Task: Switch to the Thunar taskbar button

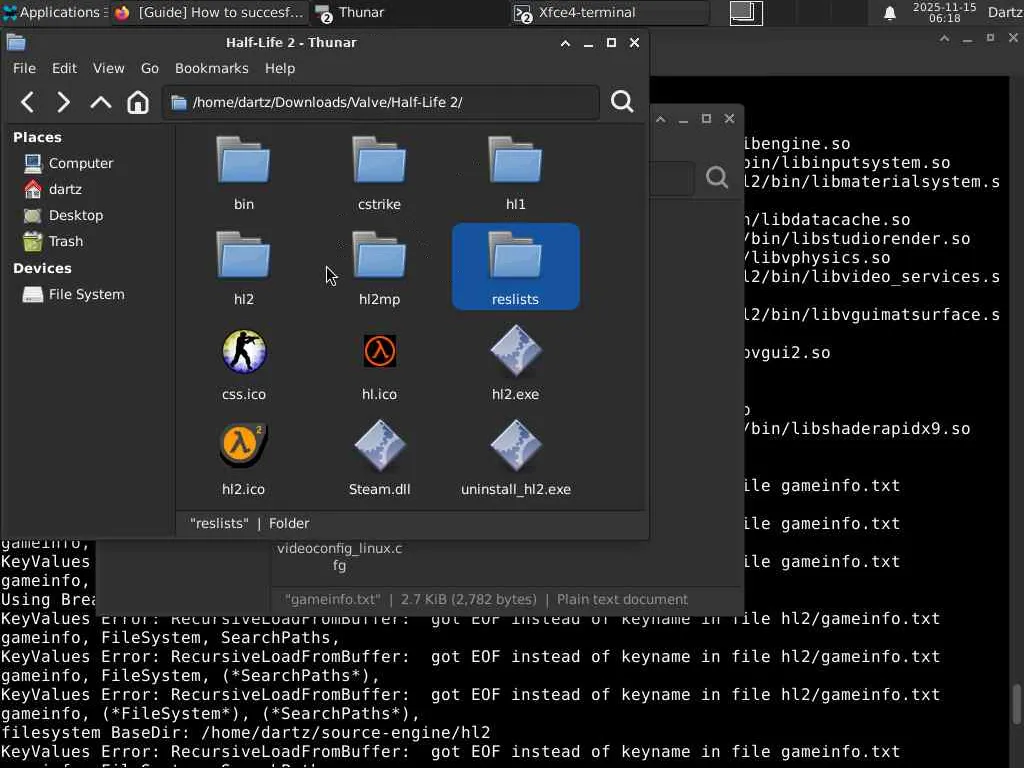Action: click(x=409, y=12)
